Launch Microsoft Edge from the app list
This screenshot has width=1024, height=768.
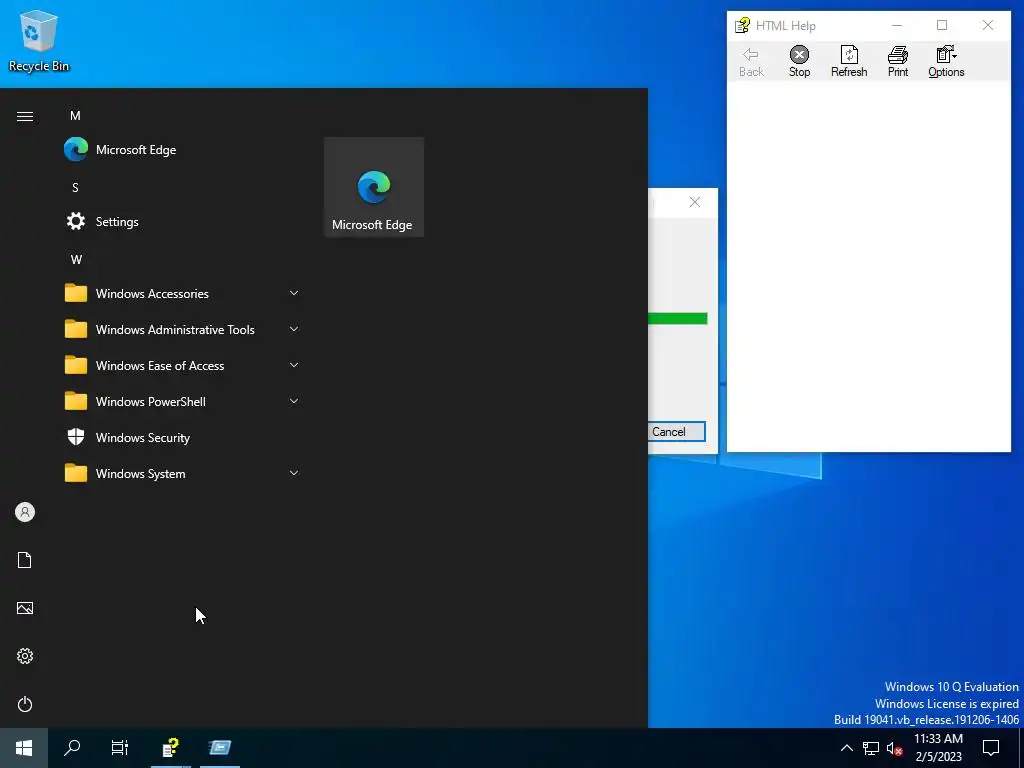coord(183,150)
